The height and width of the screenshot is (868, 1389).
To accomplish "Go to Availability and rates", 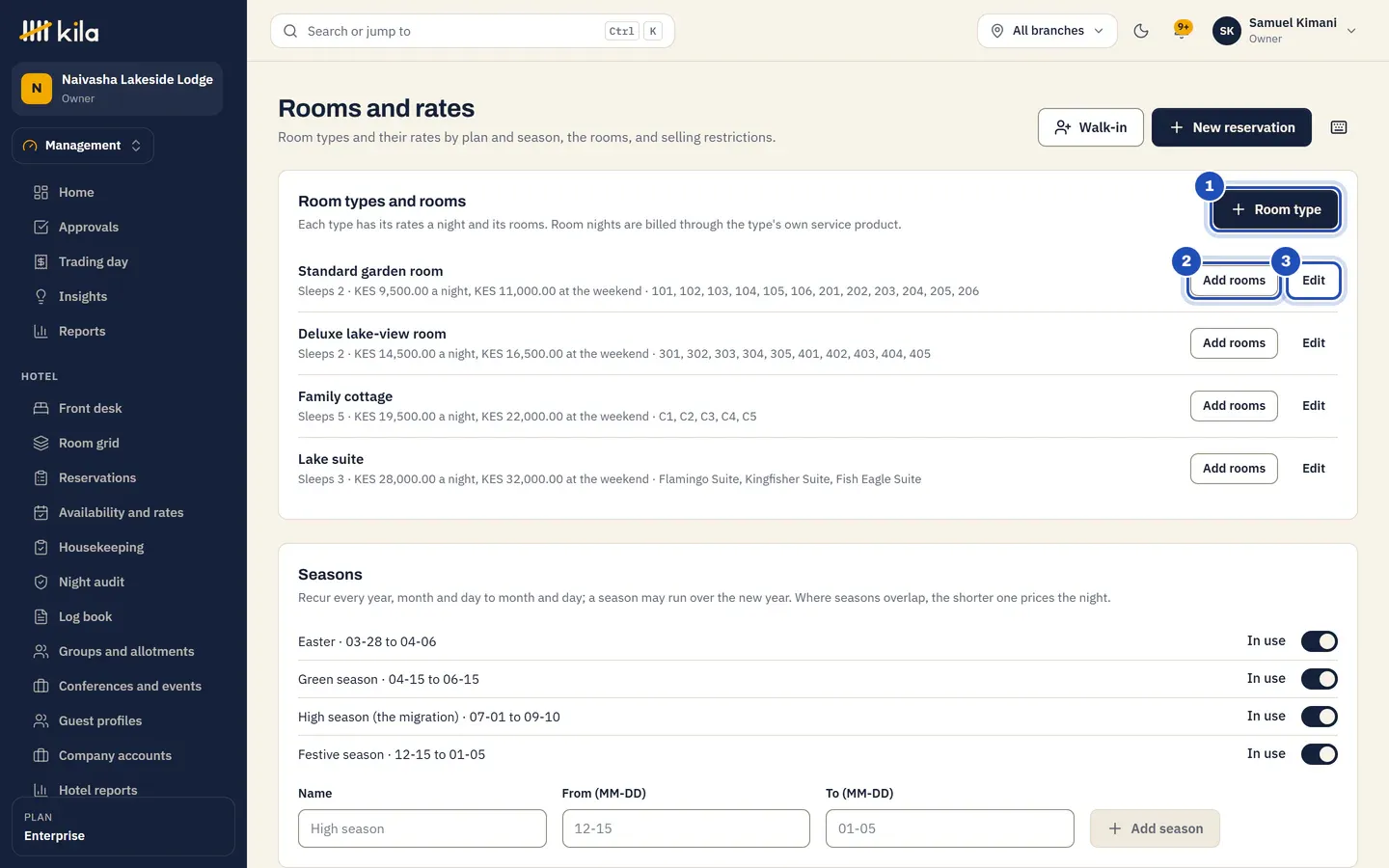I will pyautogui.click(x=121, y=512).
